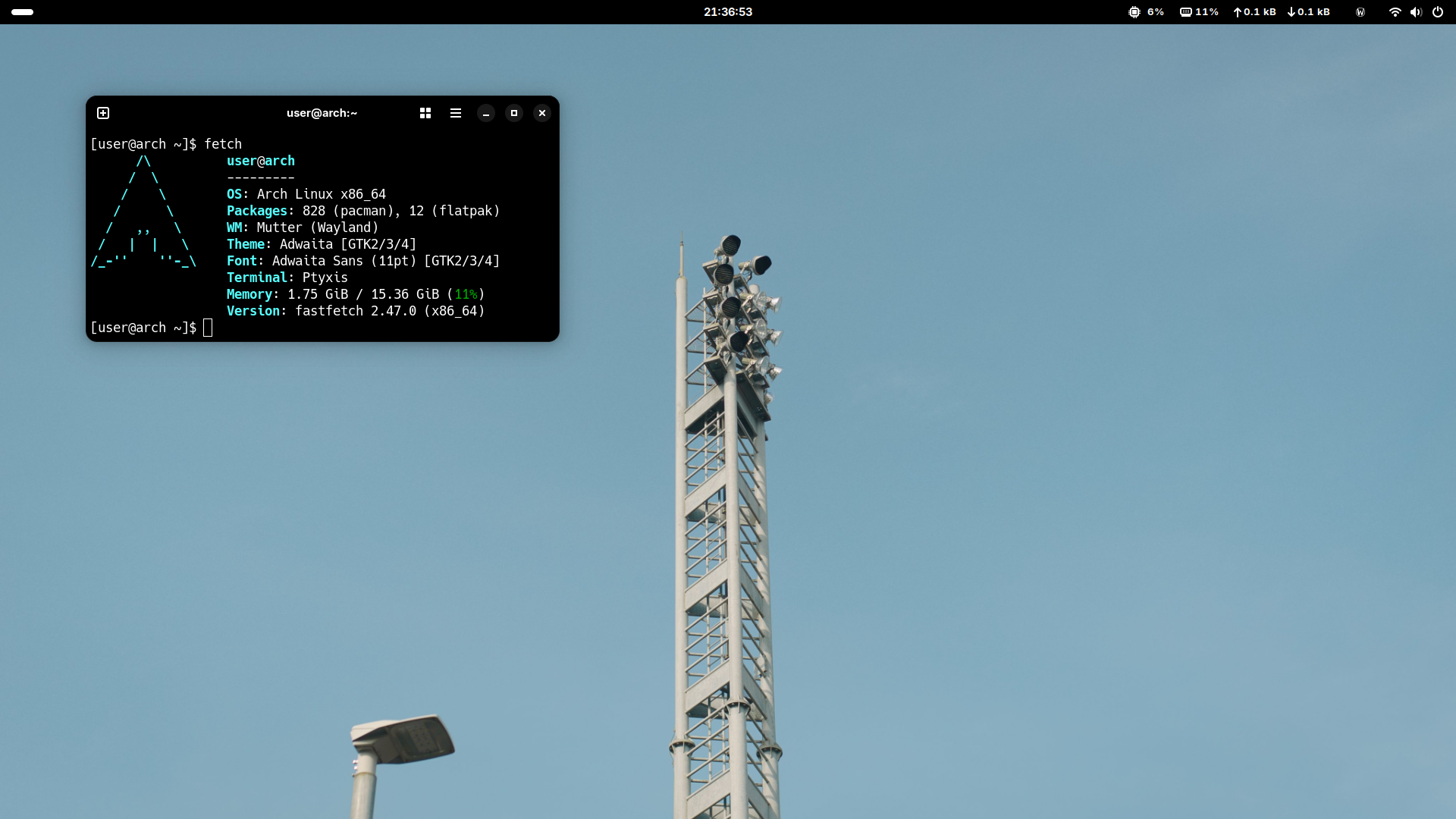Open the clock 21:36:53 calendar menu
Viewport: 1456px width, 819px height.
[x=728, y=12]
